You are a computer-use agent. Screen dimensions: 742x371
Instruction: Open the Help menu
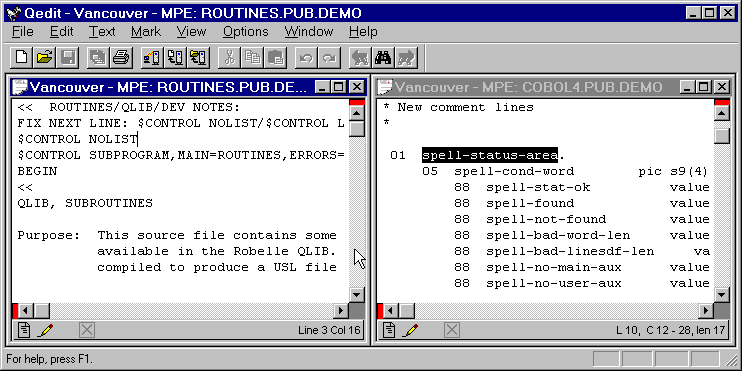[x=363, y=32]
